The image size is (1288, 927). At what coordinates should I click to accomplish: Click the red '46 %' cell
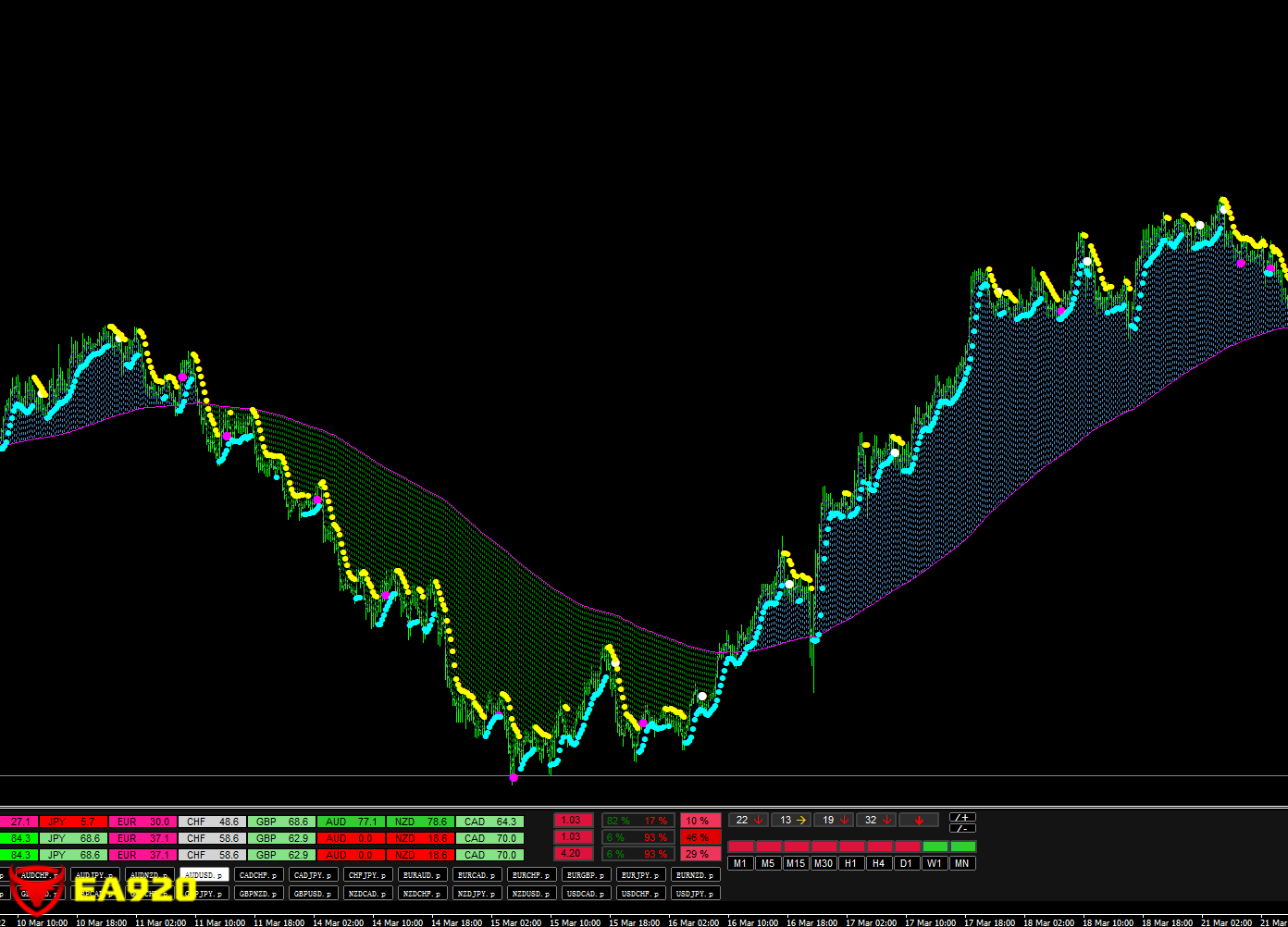pos(700,837)
